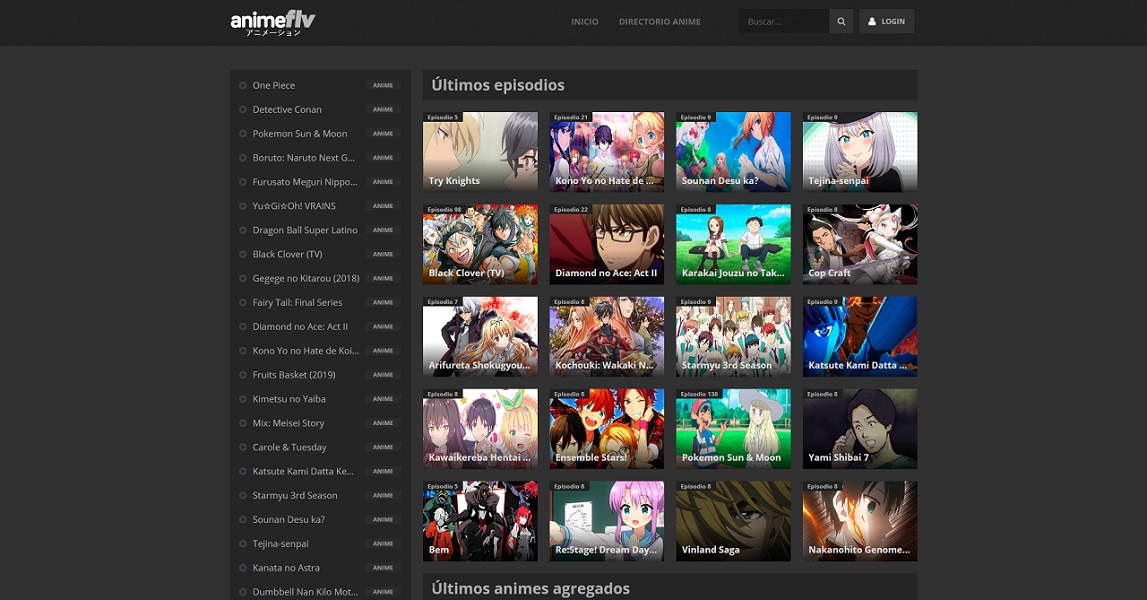Image resolution: width=1147 pixels, height=600 pixels.
Task: Click the ANIME badge next to Detective Conan
Action: tap(383, 109)
